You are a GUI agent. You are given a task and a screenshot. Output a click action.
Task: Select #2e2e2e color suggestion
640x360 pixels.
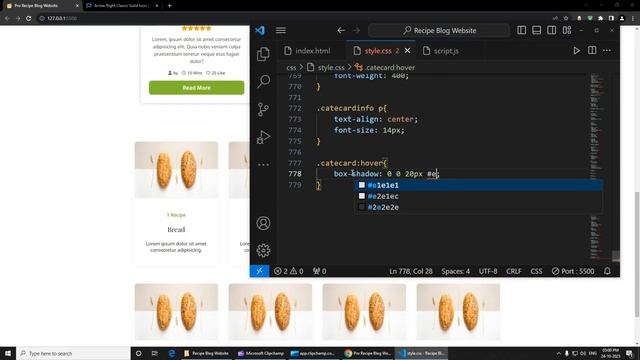coord(478,207)
